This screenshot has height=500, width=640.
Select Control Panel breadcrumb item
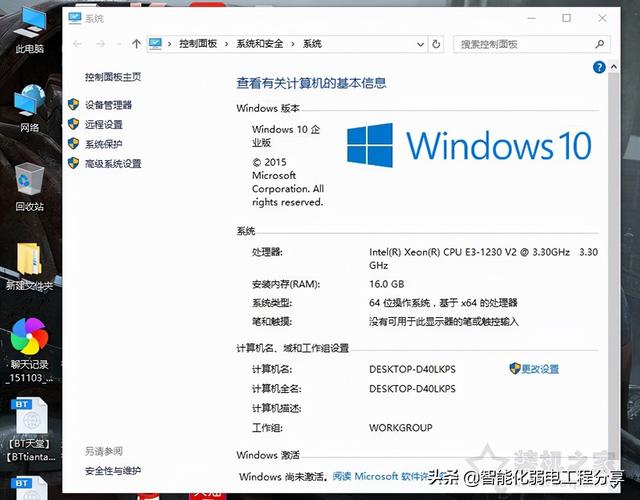(x=198, y=44)
